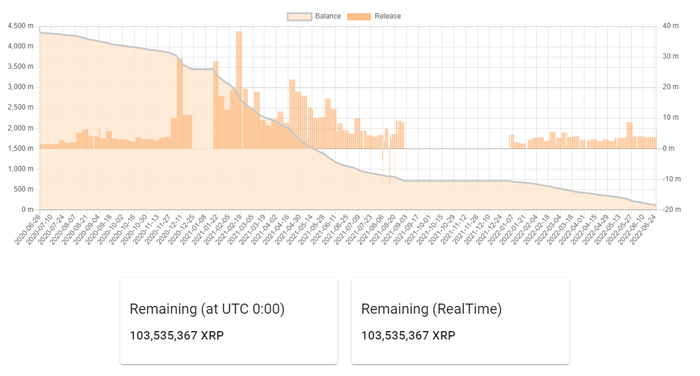Toggle the Balance series legend swatch
700x376 pixels.
coord(299,17)
